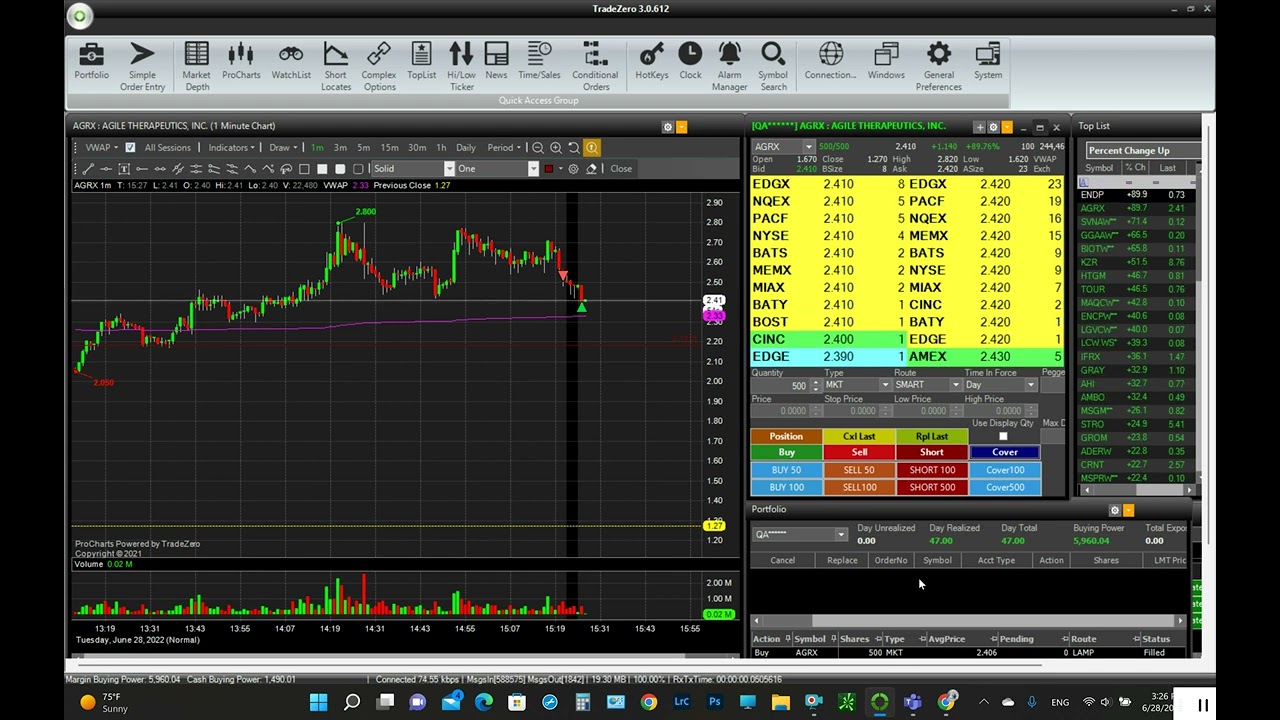The image size is (1280, 720).
Task: Click the Cover button
Action: tap(1005, 453)
